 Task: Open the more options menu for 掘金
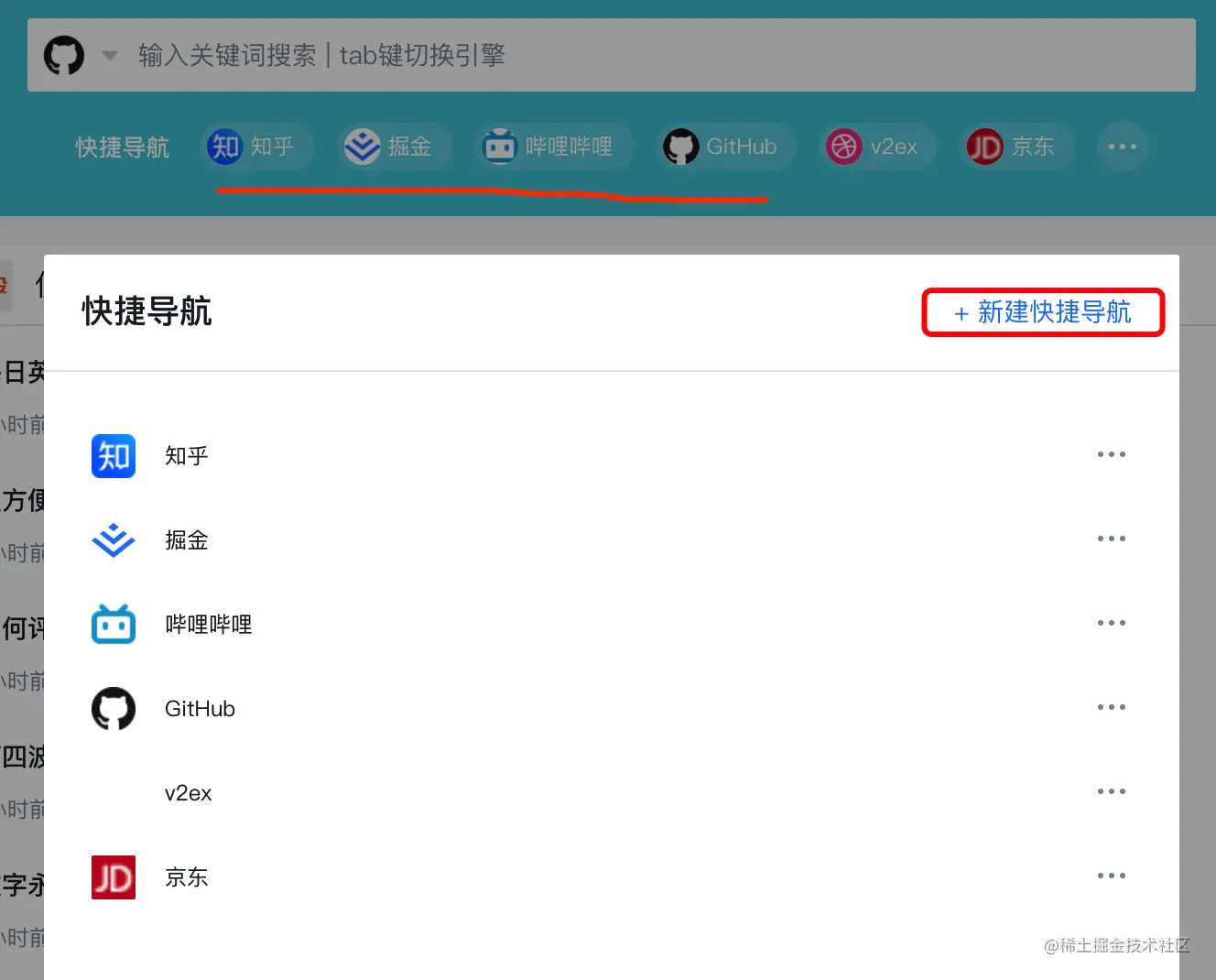[1112, 539]
